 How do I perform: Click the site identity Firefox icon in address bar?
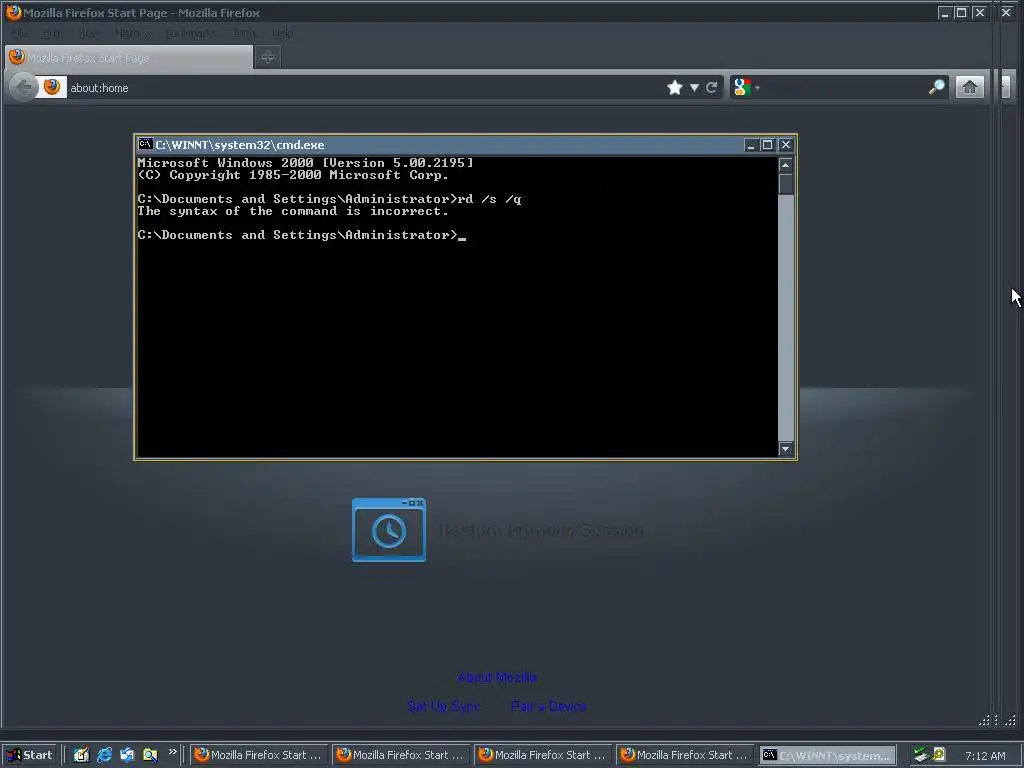[x=52, y=87]
